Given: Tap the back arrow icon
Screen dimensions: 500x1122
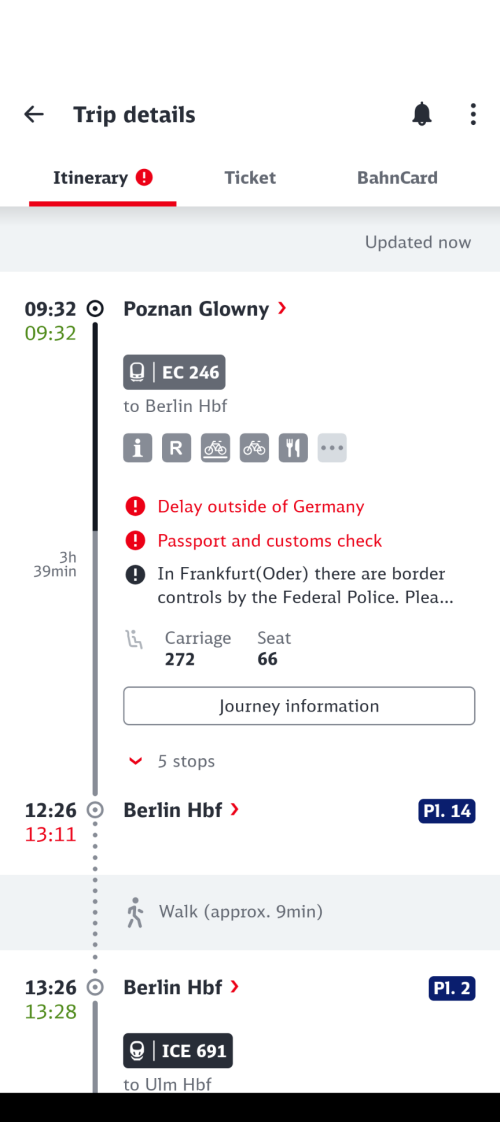Looking at the screenshot, I should tap(34, 114).
